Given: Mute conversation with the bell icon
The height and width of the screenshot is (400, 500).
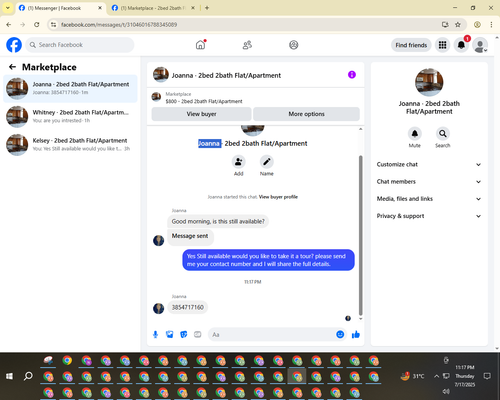Looking at the screenshot, I should (x=415, y=134).
